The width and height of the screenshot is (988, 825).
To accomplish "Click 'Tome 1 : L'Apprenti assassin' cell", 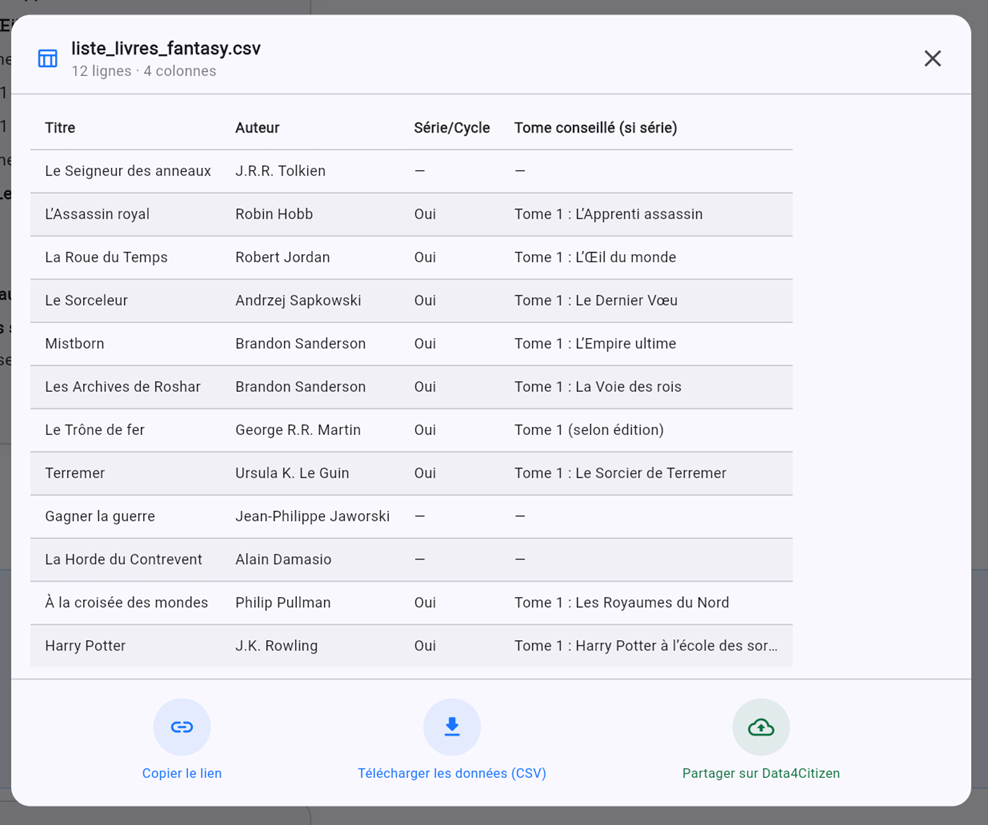I will pos(608,214).
